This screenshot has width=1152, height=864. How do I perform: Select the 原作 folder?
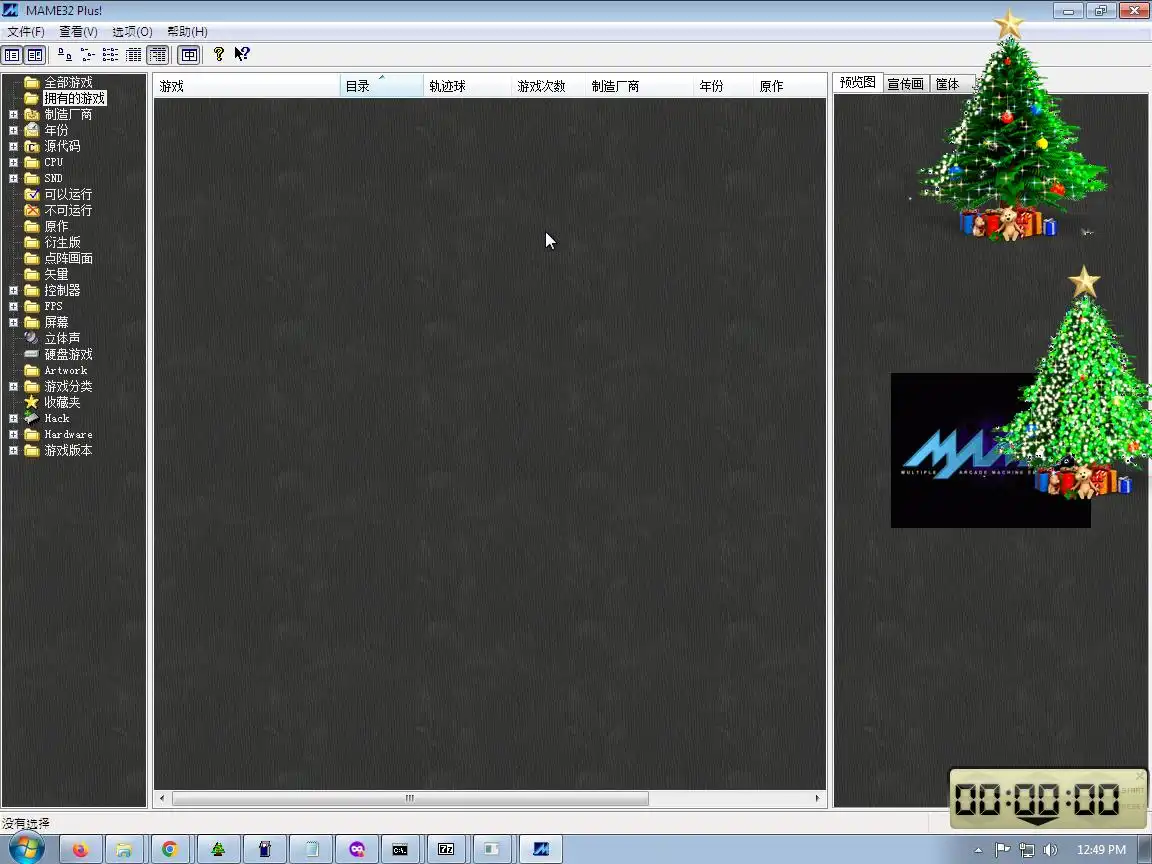click(x=56, y=226)
